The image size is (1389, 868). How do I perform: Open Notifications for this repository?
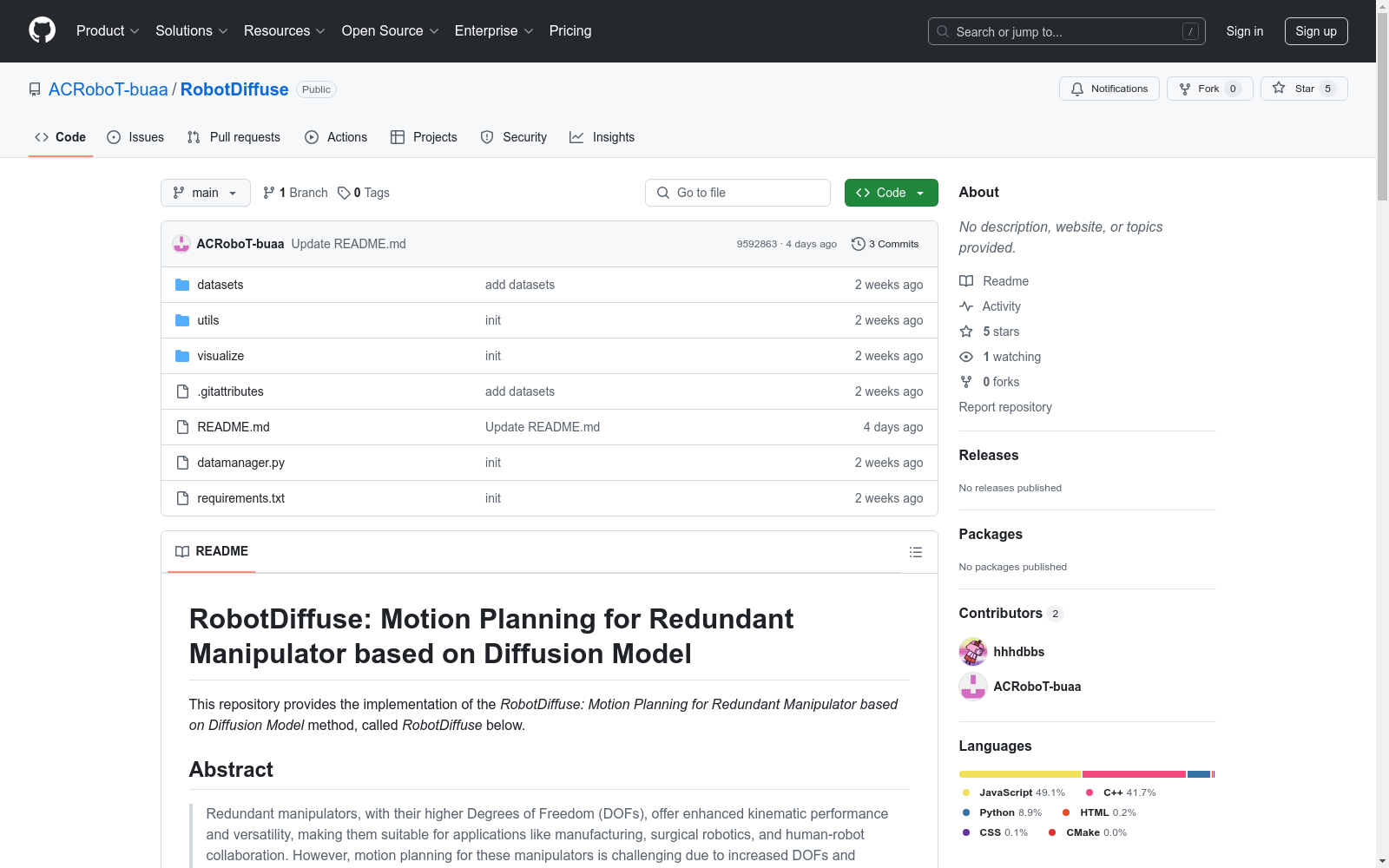[x=1109, y=89]
